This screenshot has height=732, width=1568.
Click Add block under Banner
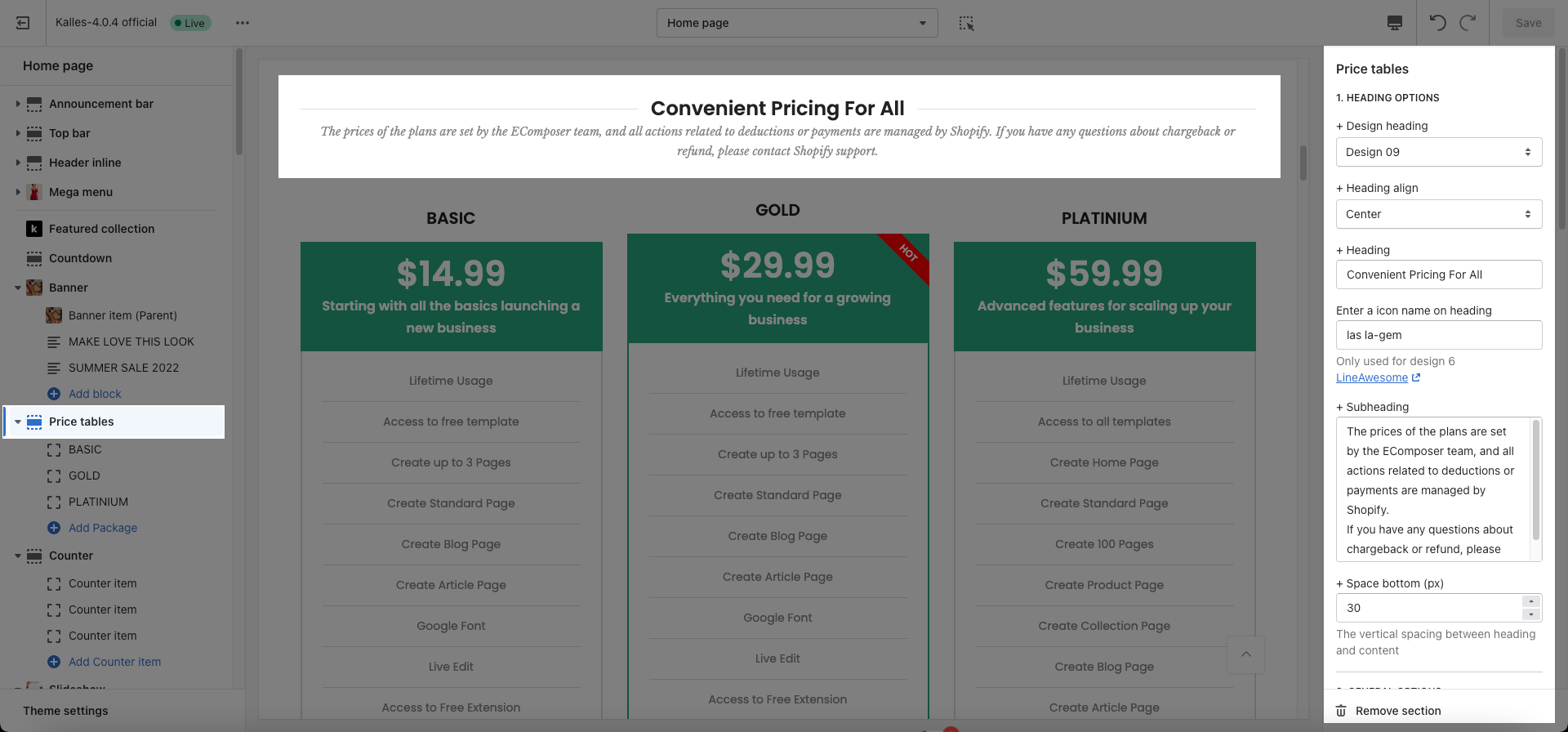(x=95, y=394)
